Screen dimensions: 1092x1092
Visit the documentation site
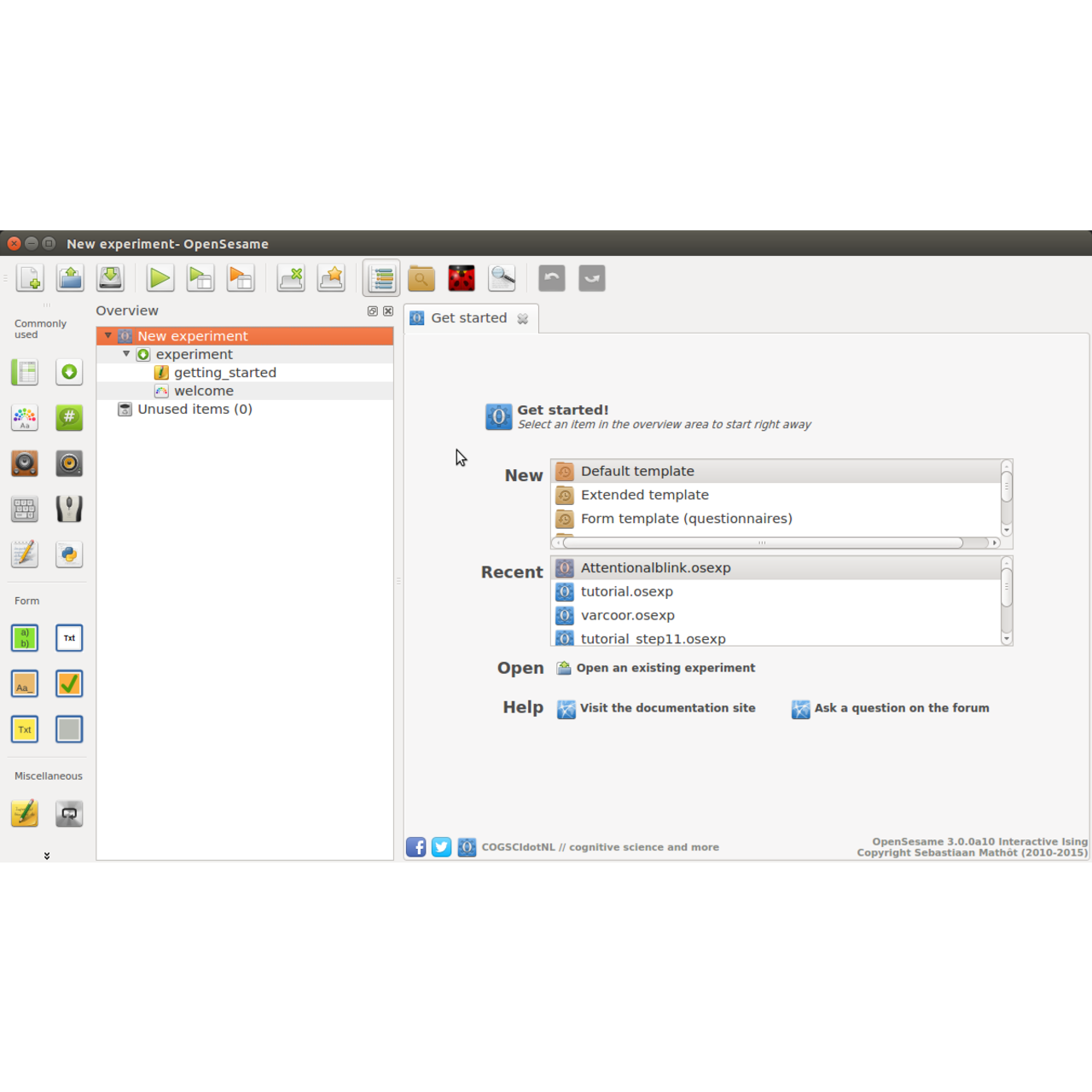667,708
